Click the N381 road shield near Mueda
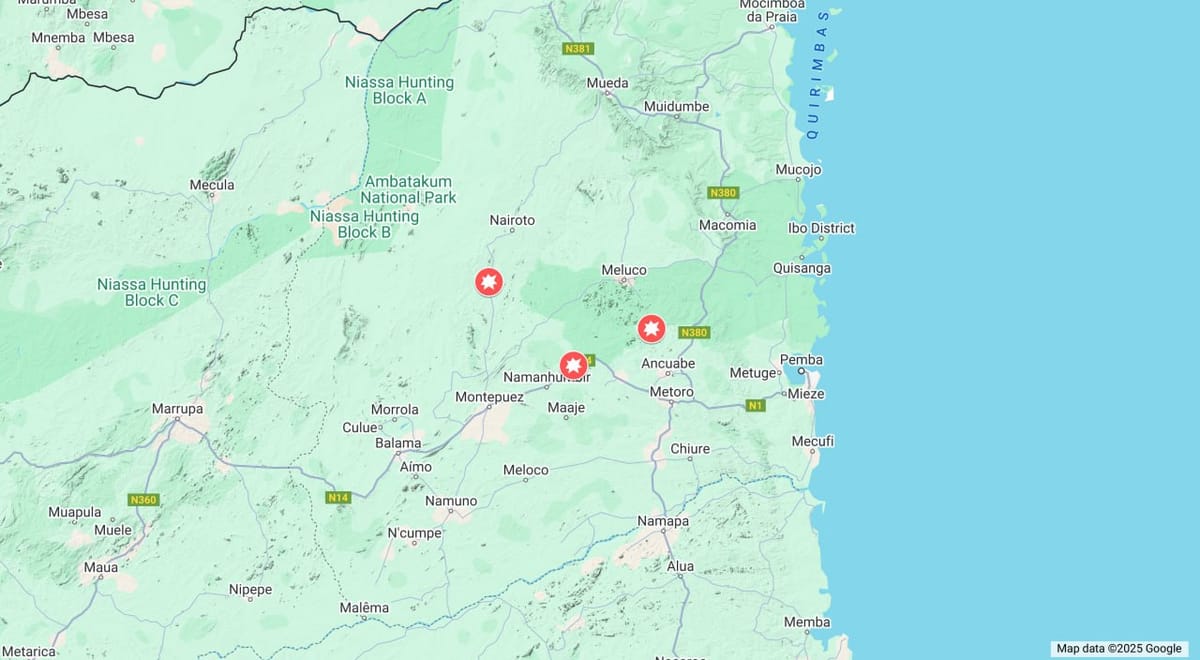The image size is (1200, 660). coord(578,48)
